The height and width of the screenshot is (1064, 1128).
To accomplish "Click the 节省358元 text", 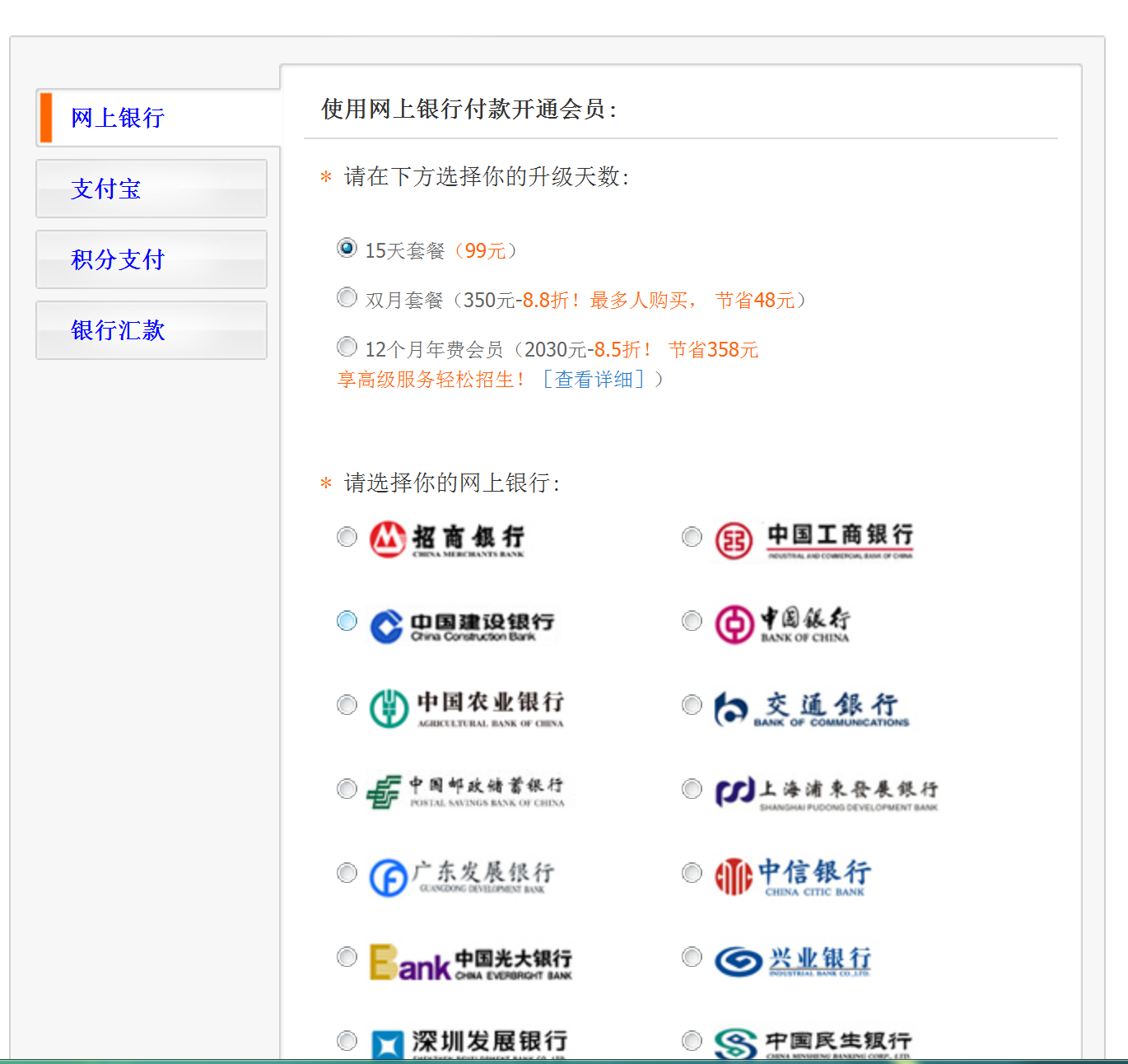I will [713, 350].
